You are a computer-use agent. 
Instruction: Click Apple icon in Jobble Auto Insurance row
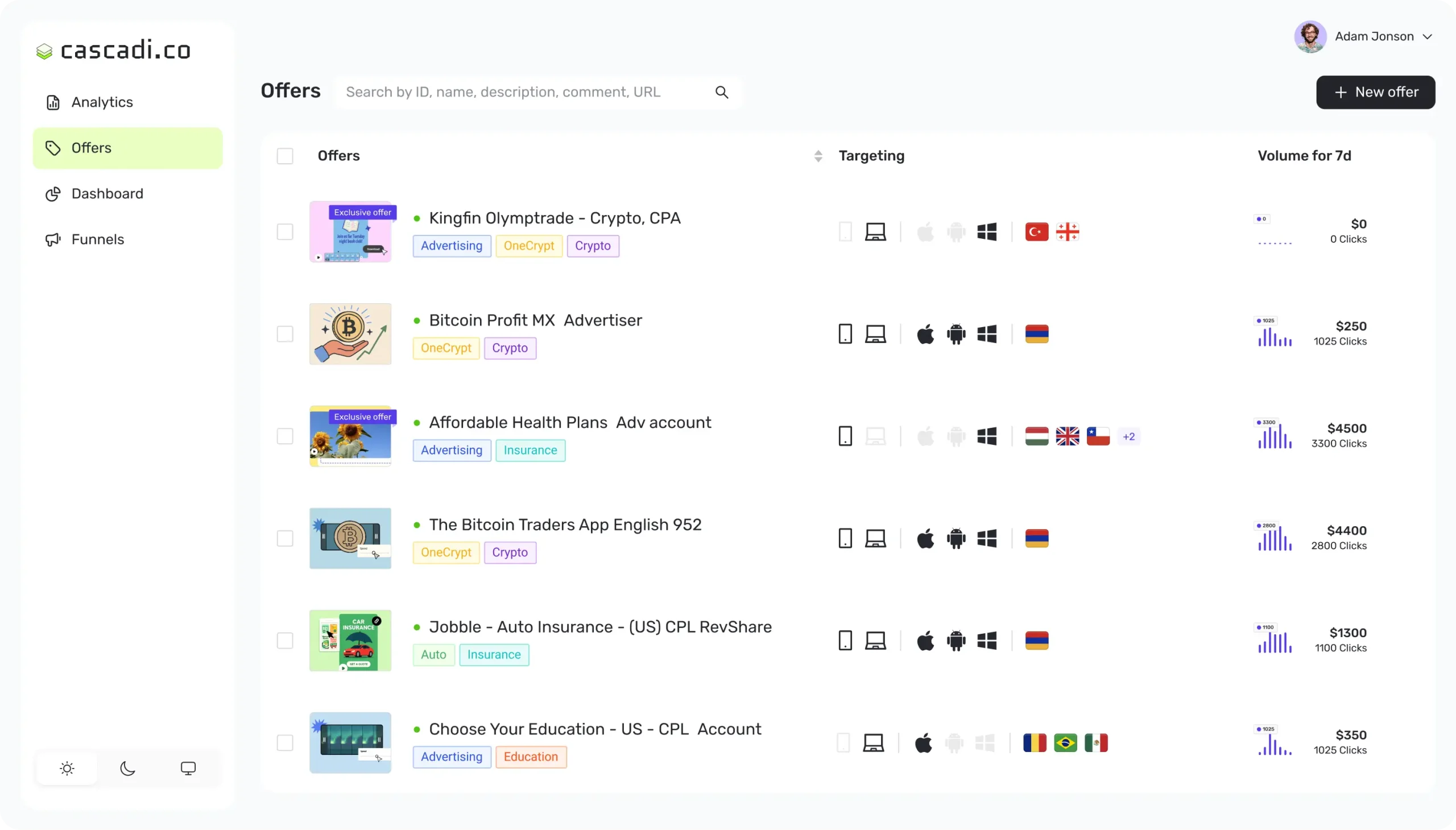925,641
